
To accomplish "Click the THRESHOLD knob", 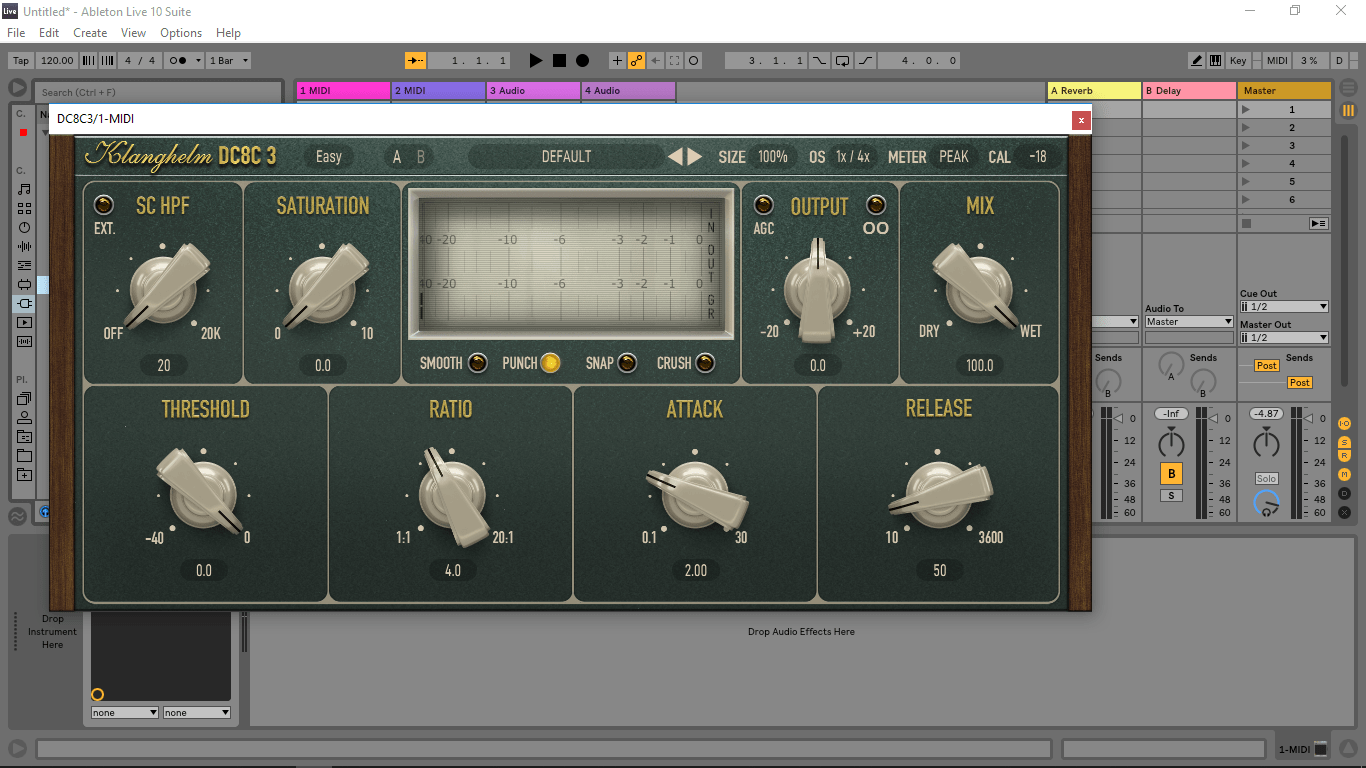I will click(x=203, y=493).
